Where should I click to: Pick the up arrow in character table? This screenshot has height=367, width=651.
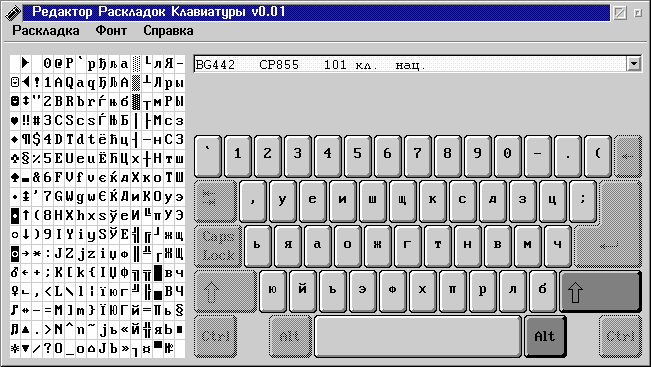click(26, 215)
